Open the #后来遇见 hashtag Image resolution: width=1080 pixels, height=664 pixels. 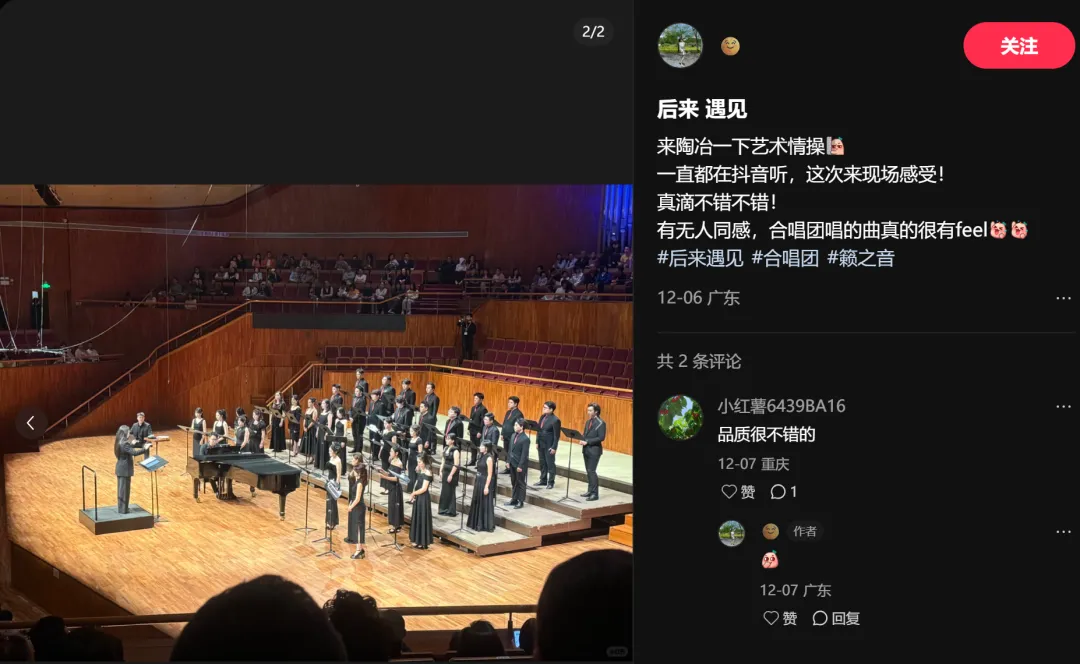click(700, 258)
